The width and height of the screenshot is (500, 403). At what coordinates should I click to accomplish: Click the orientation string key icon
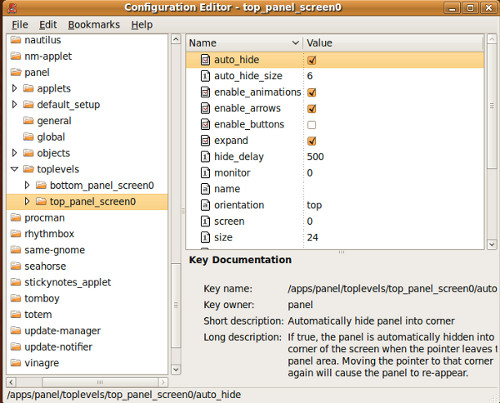205,205
